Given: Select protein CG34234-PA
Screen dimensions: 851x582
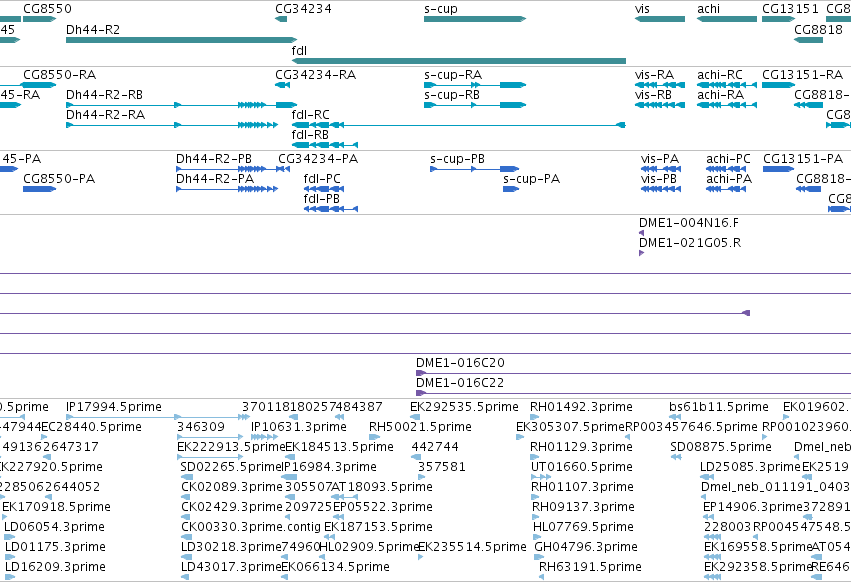Looking at the screenshot, I should (318, 159).
